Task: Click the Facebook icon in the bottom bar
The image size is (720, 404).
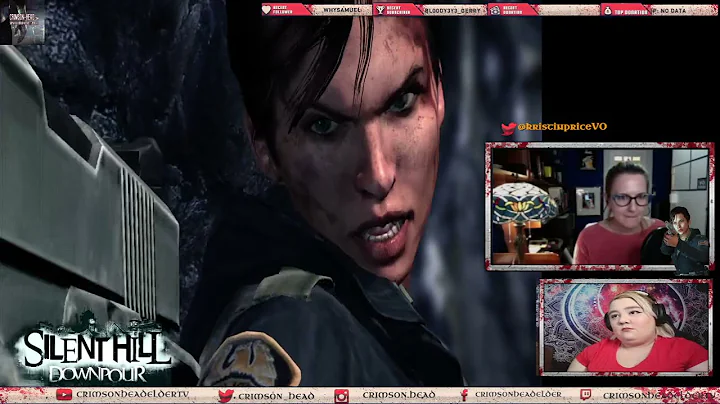Action: coord(464,395)
